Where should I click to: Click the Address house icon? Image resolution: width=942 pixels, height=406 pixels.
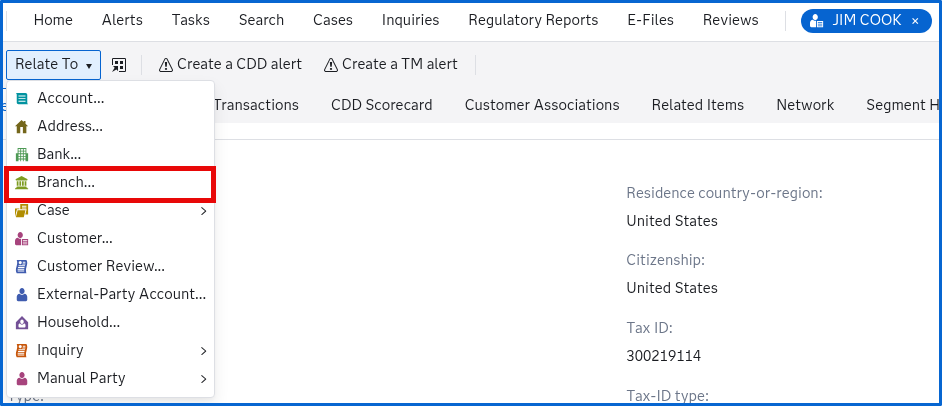click(22, 126)
